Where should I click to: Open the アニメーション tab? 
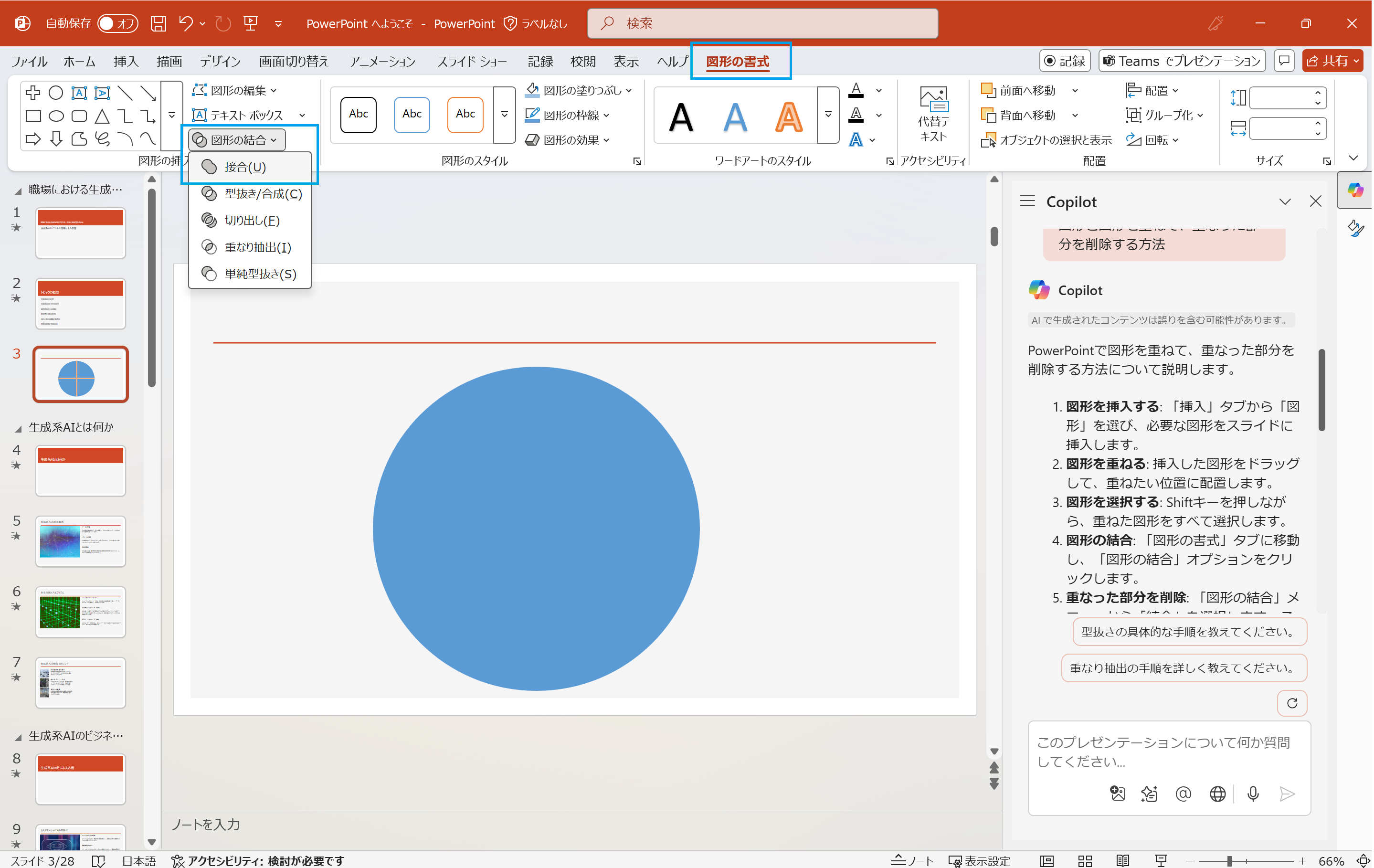click(x=382, y=61)
